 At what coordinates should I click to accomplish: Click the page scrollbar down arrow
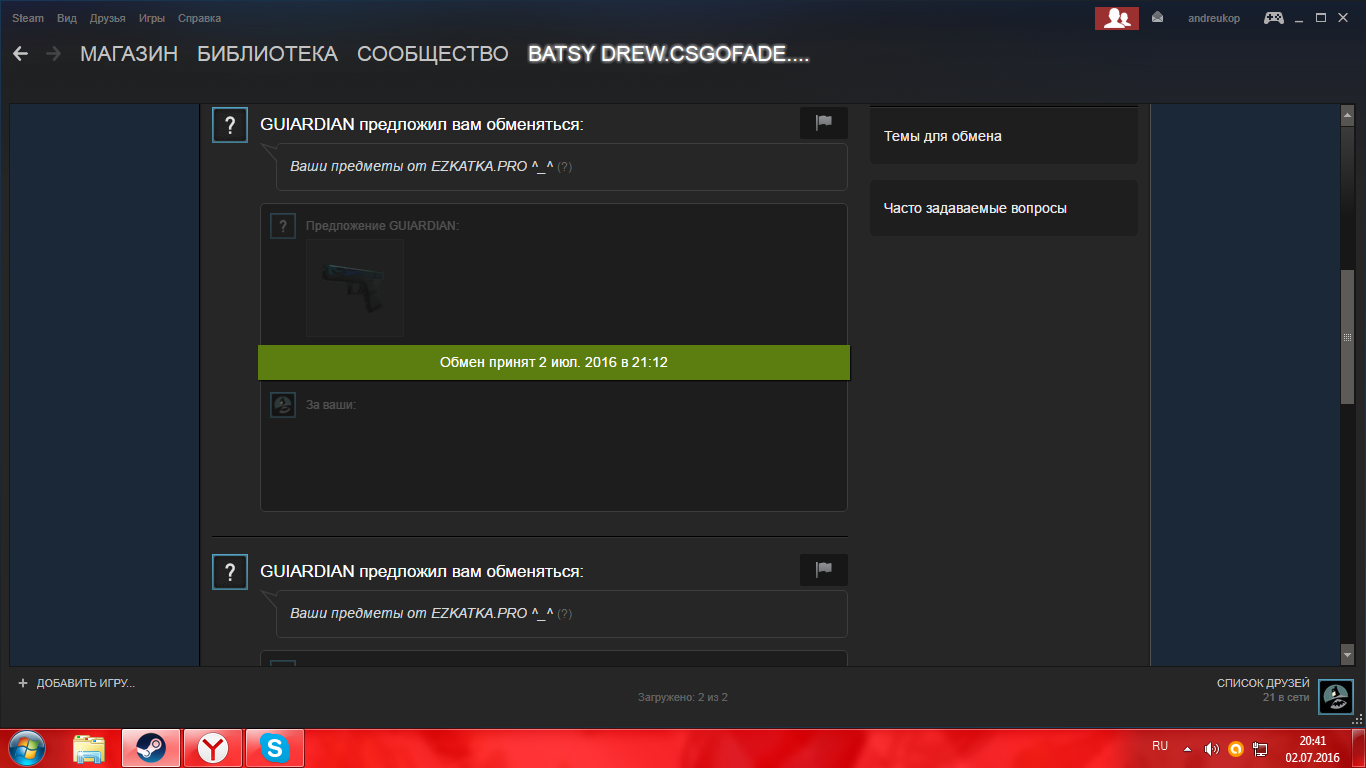click(x=1347, y=654)
